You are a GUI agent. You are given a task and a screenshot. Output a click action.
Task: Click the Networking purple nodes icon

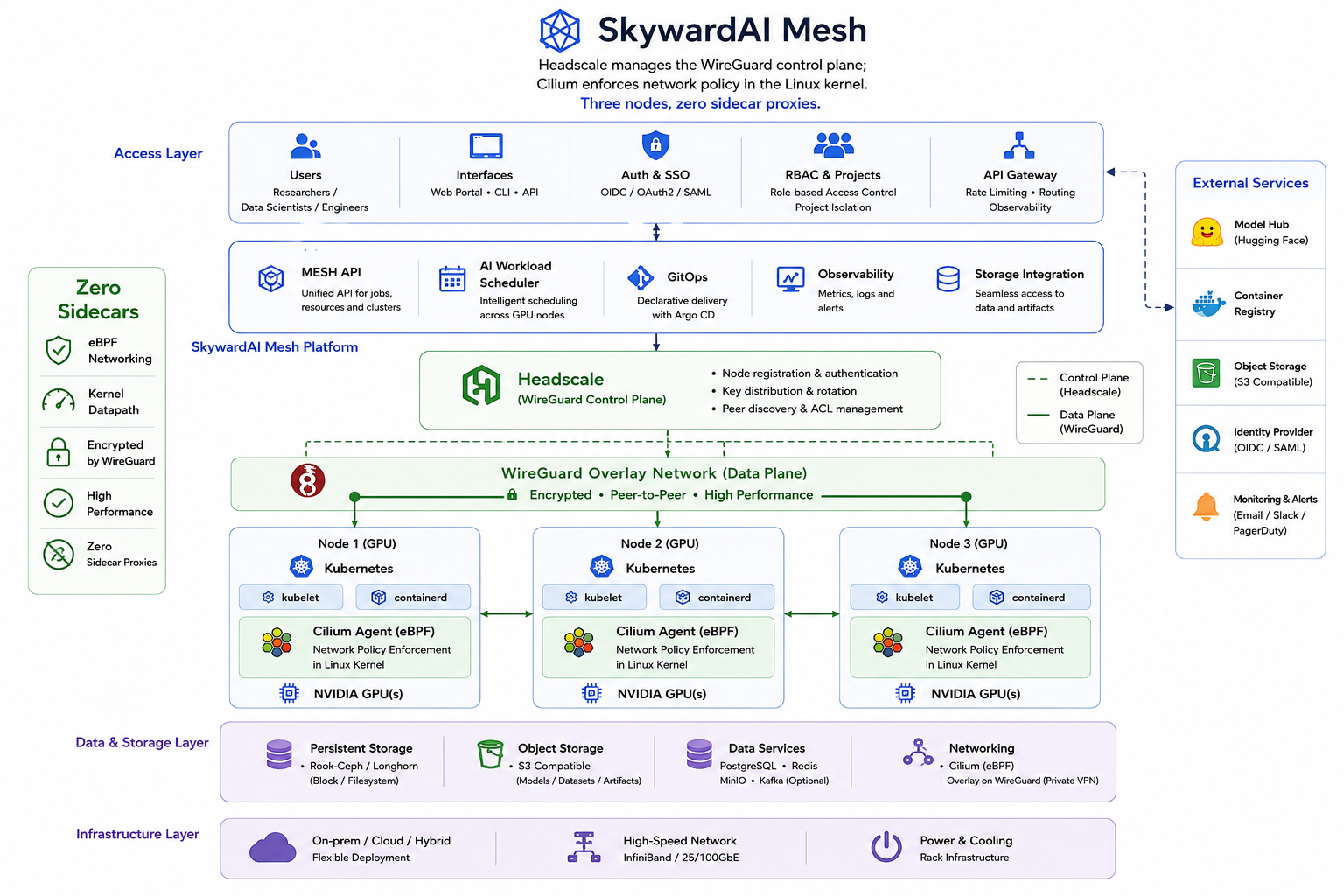[x=918, y=752]
